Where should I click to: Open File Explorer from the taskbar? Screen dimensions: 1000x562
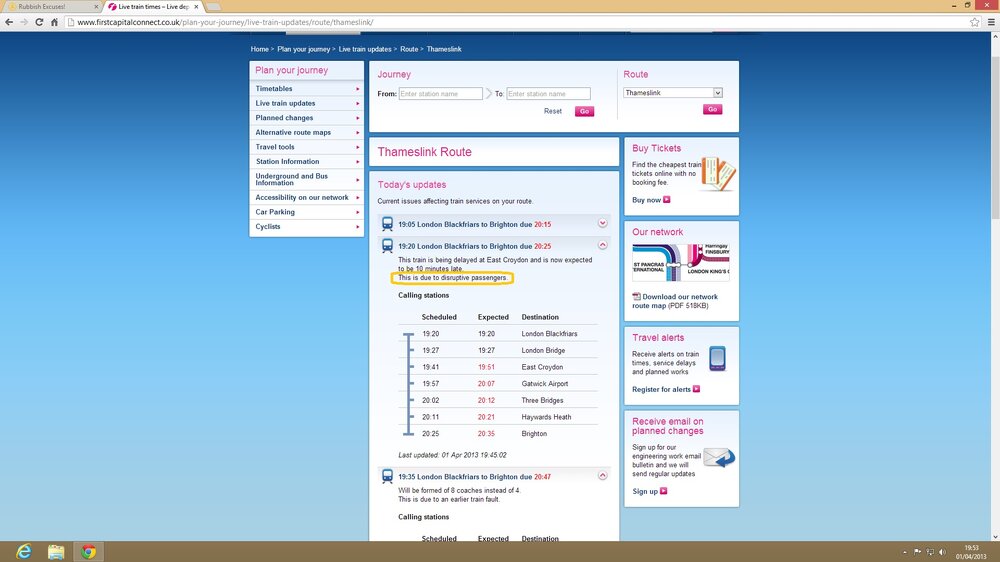point(56,552)
